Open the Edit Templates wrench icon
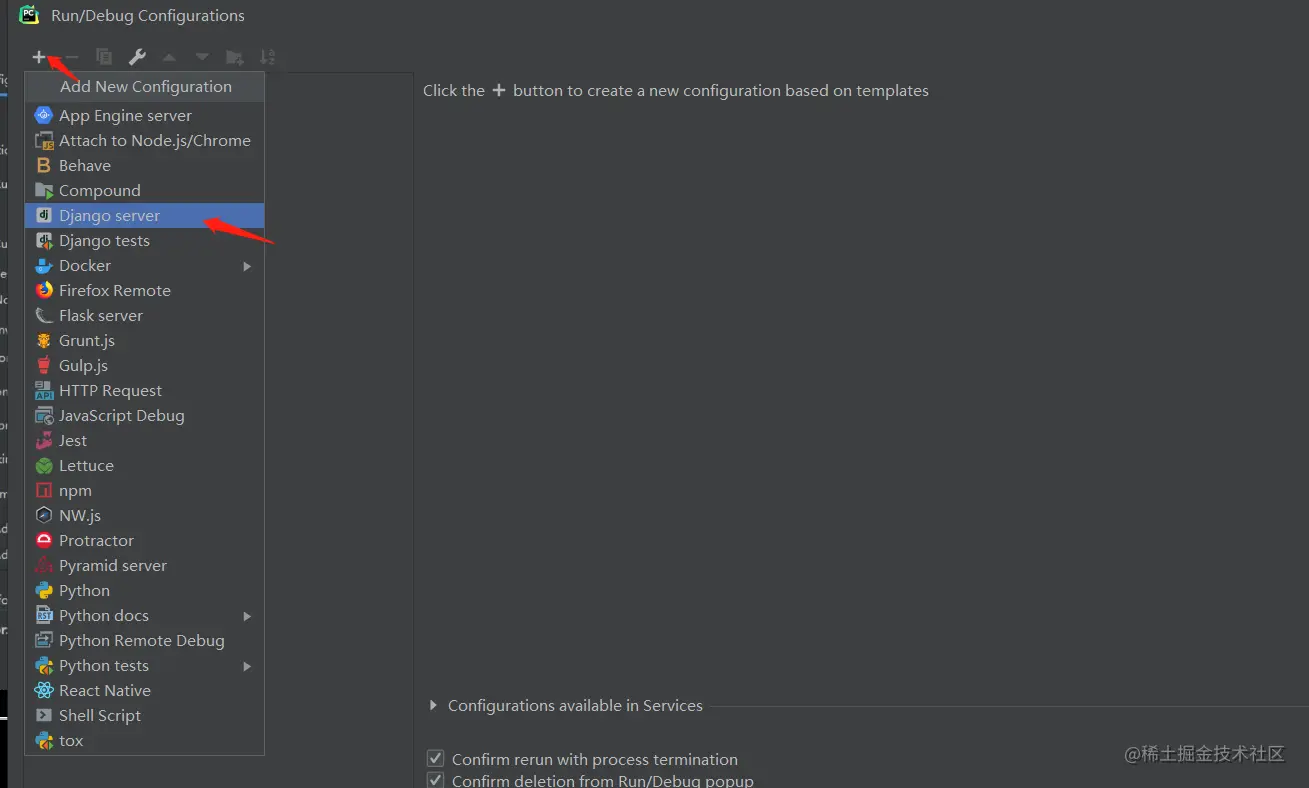The height and width of the screenshot is (788, 1309). (x=137, y=57)
